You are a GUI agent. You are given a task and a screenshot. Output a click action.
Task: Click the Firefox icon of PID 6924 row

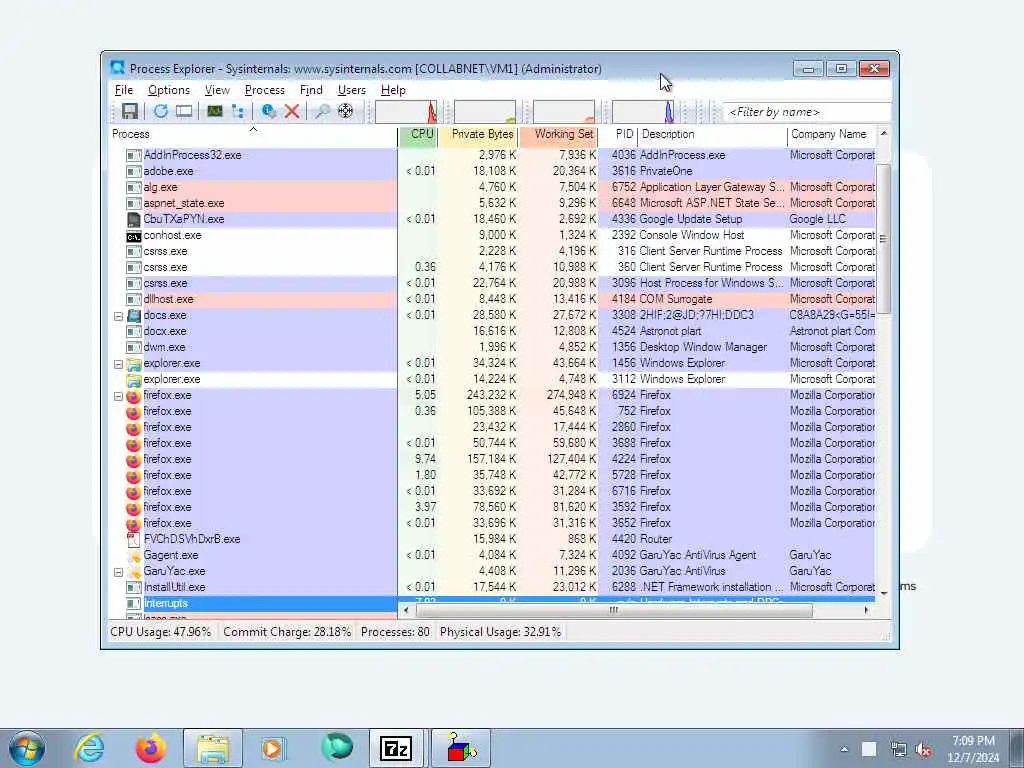pyautogui.click(x=133, y=396)
